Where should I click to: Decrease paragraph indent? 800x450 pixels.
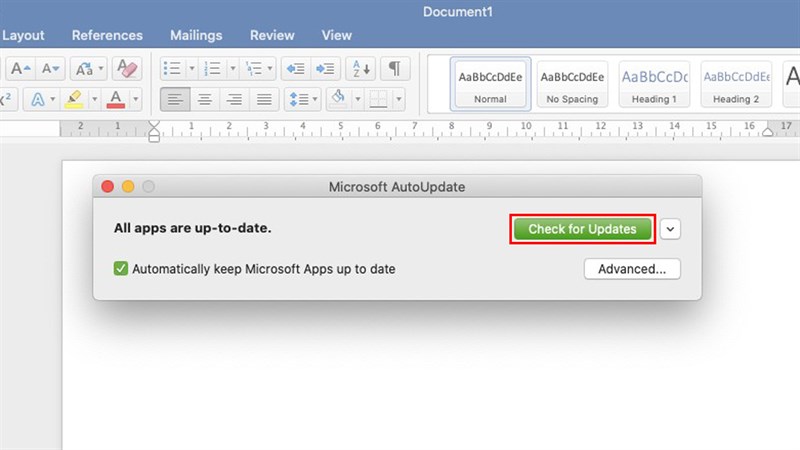(295, 68)
